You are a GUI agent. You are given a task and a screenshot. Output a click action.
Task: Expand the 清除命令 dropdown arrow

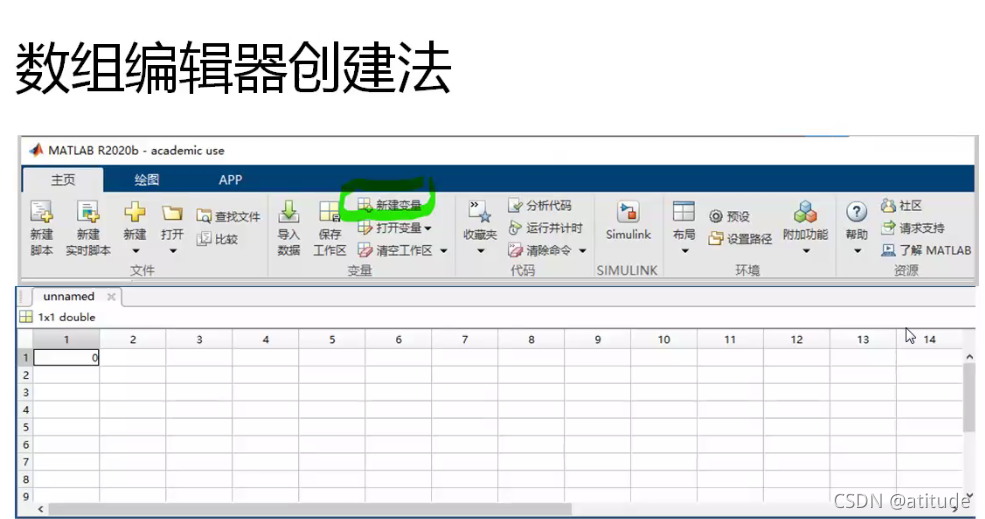582,251
